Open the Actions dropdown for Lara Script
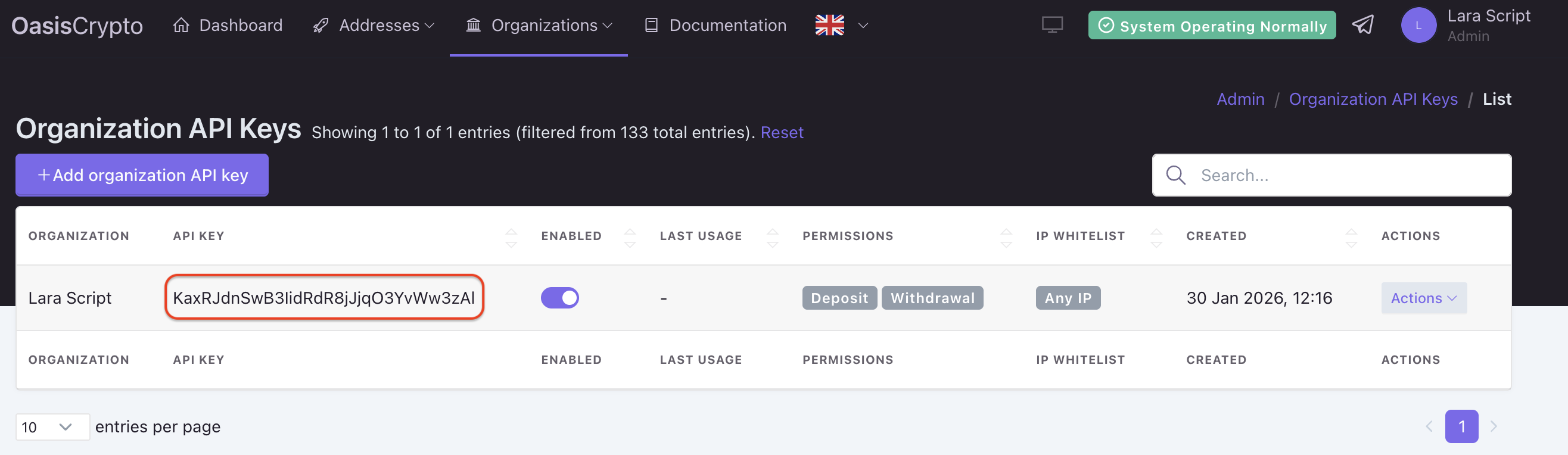This screenshot has width=1568, height=455. [1423, 298]
